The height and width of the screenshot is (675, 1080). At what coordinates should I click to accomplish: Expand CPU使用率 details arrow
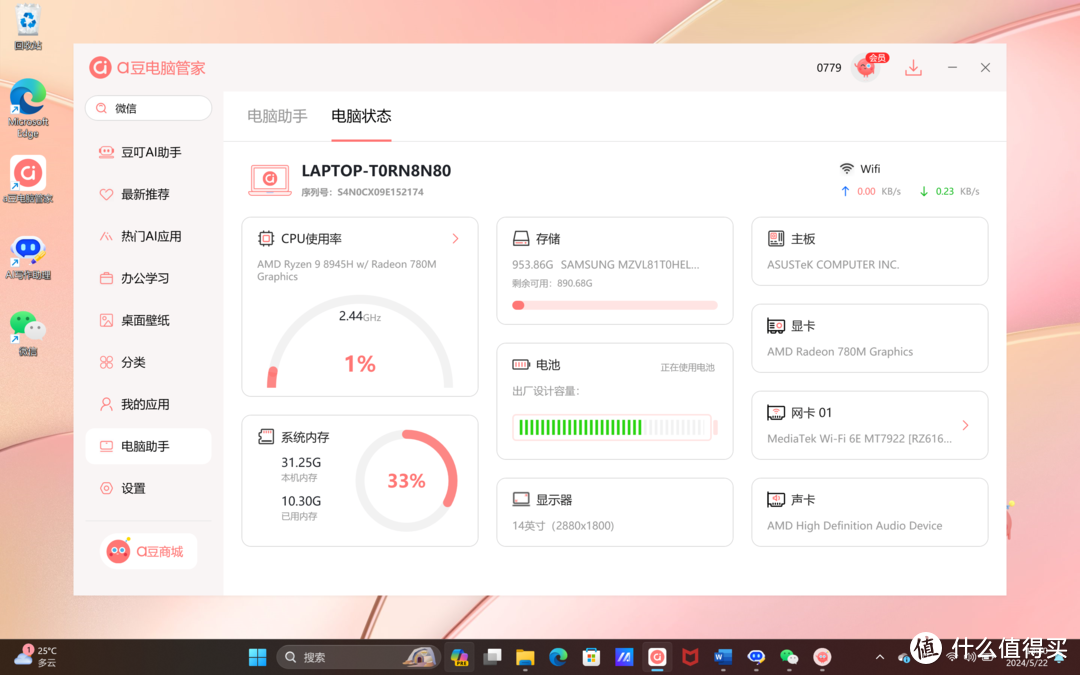pyautogui.click(x=455, y=238)
